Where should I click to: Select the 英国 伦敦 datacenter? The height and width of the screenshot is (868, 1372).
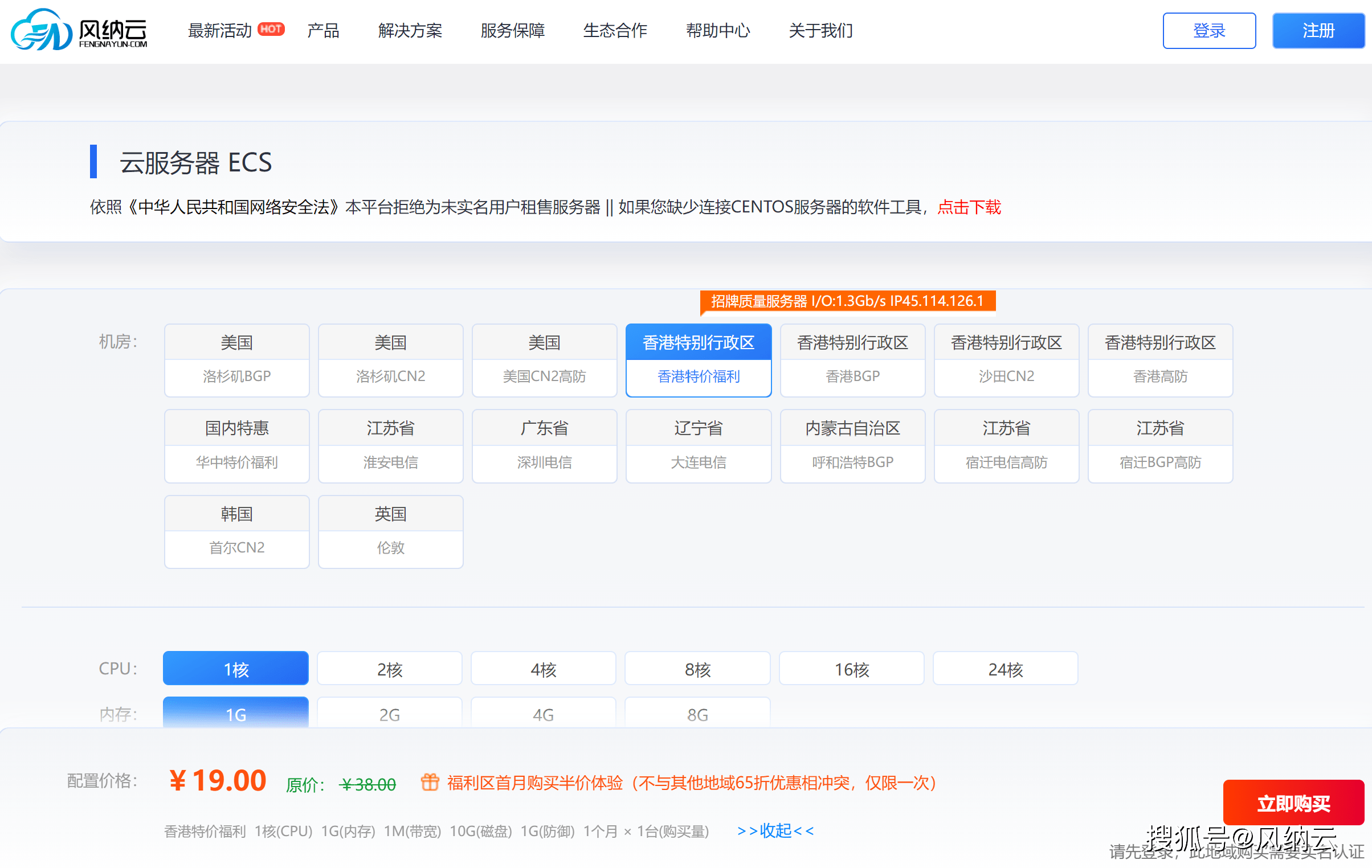coord(391,531)
